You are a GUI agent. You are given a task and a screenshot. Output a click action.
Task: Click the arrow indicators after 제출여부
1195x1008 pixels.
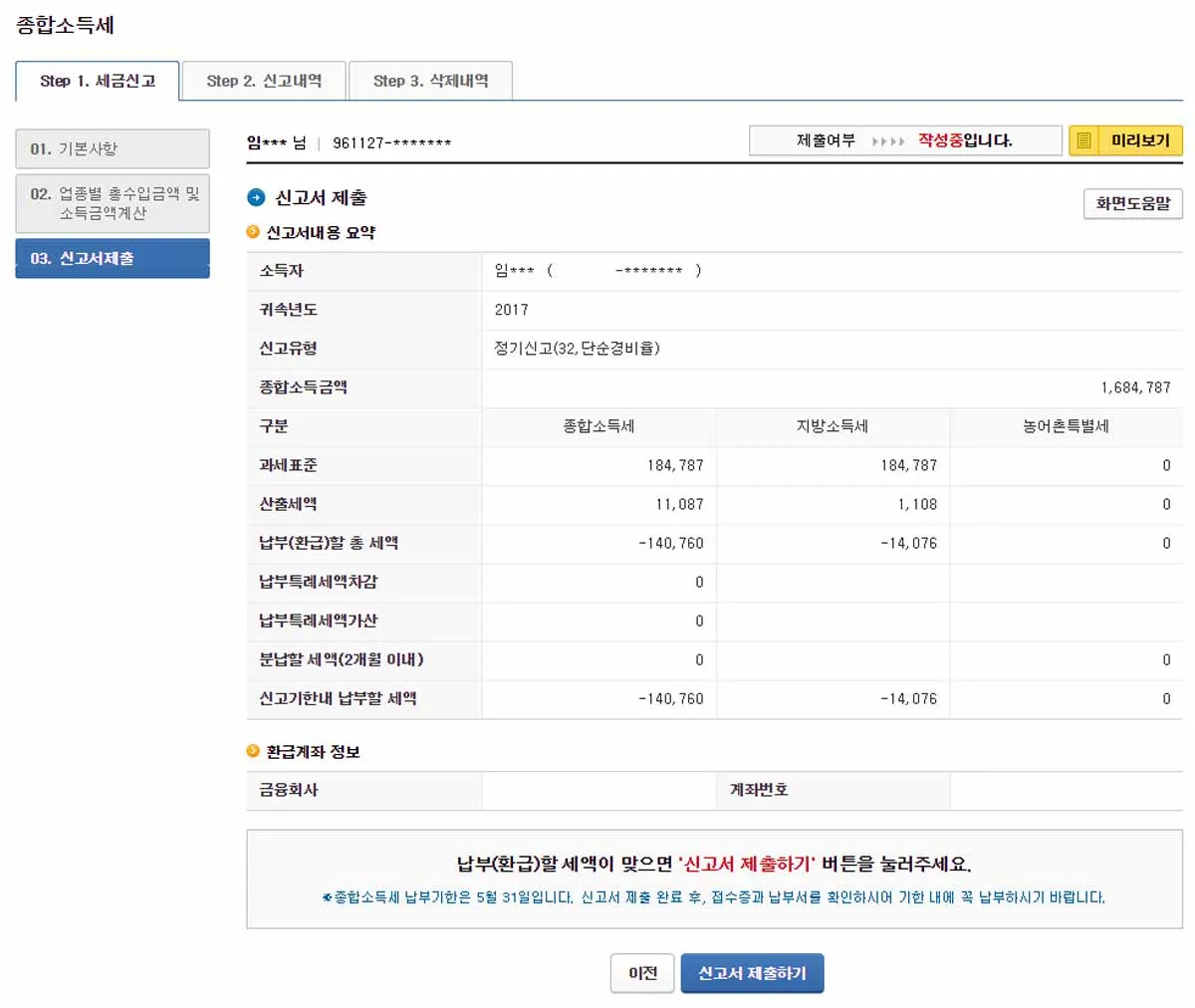[887, 141]
